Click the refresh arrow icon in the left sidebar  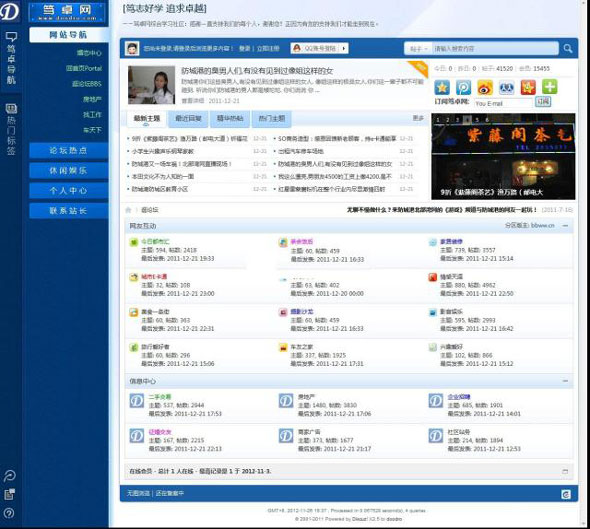pos(9,476)
